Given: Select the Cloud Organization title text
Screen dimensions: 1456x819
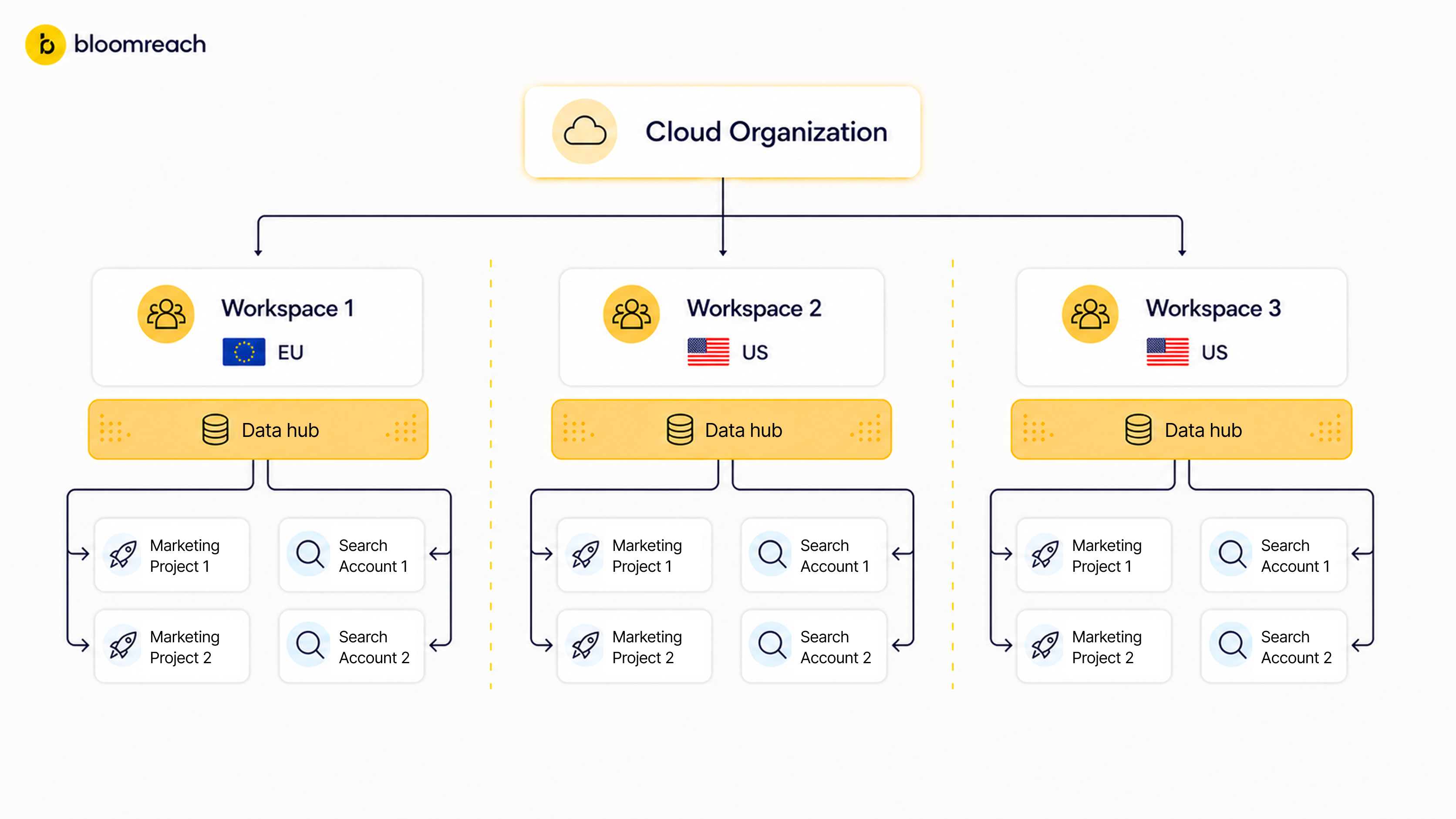Looking at the screenshot, I should click(x=766, y=132).
